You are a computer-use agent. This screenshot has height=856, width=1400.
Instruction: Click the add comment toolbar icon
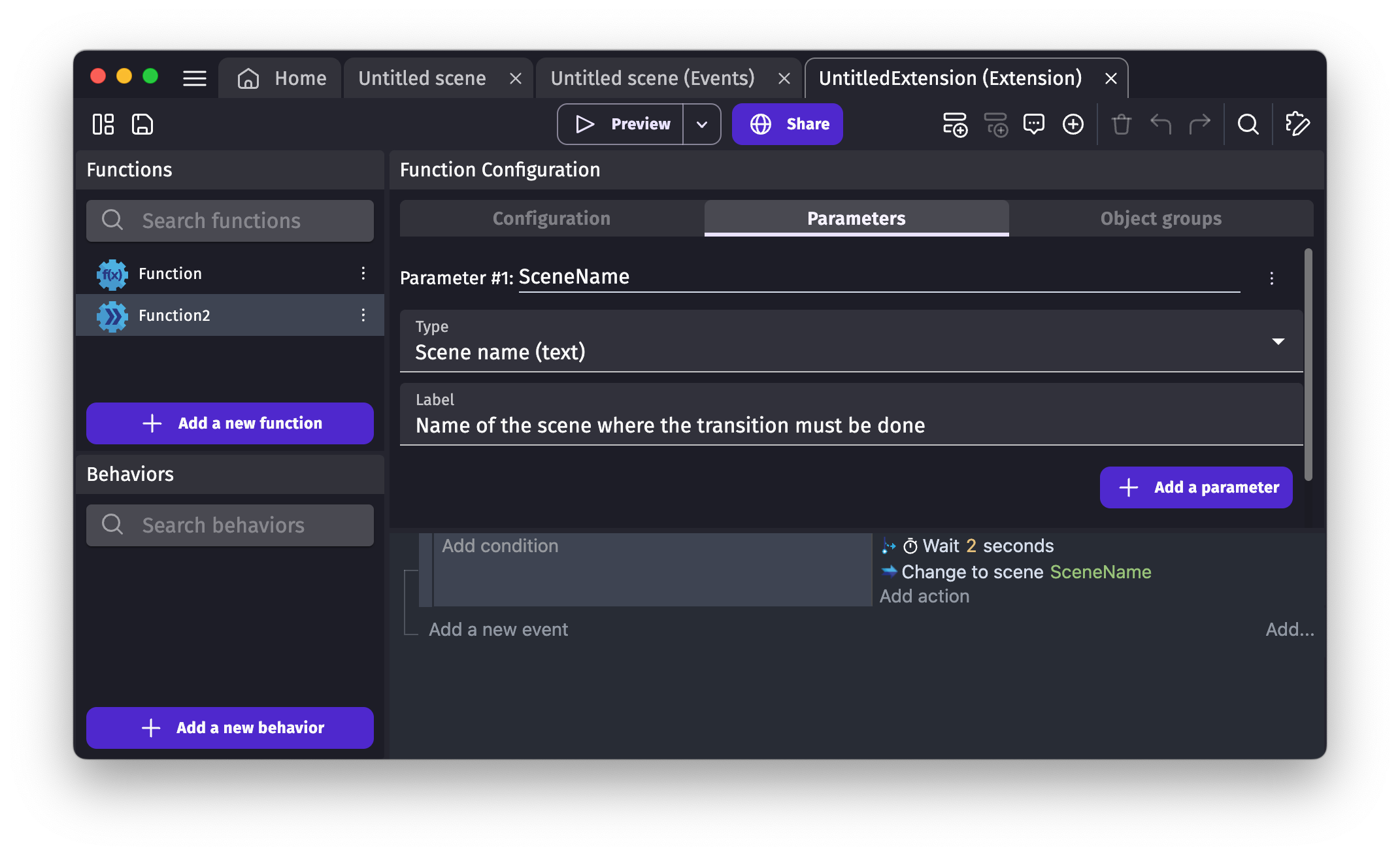pyautogui.click(x=1033, y=124)
